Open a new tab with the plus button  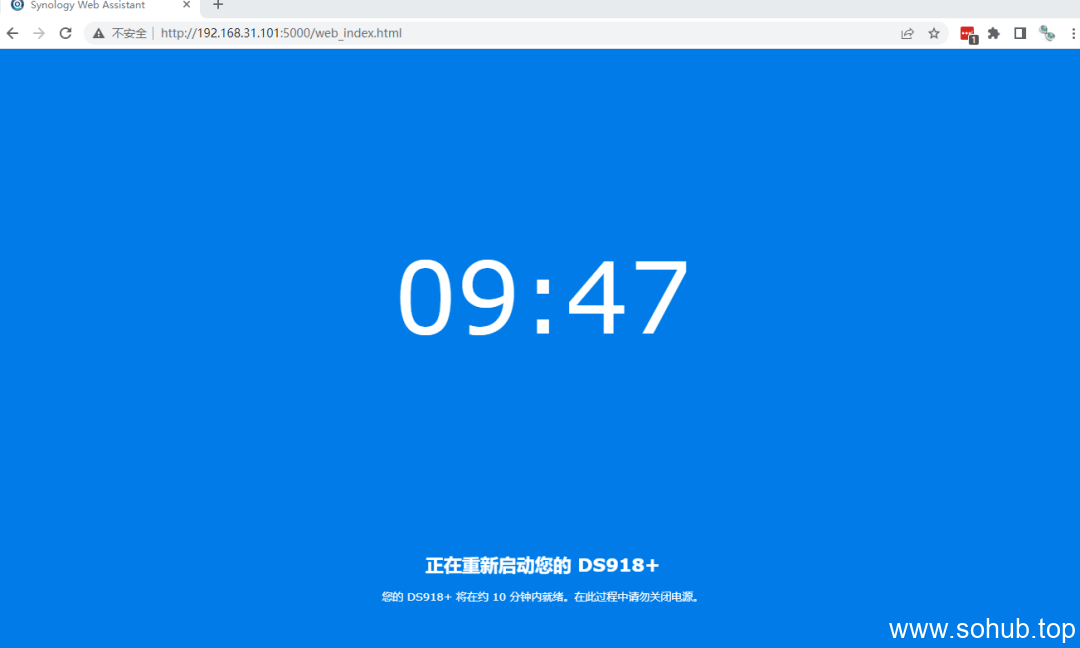coord(218,5)
